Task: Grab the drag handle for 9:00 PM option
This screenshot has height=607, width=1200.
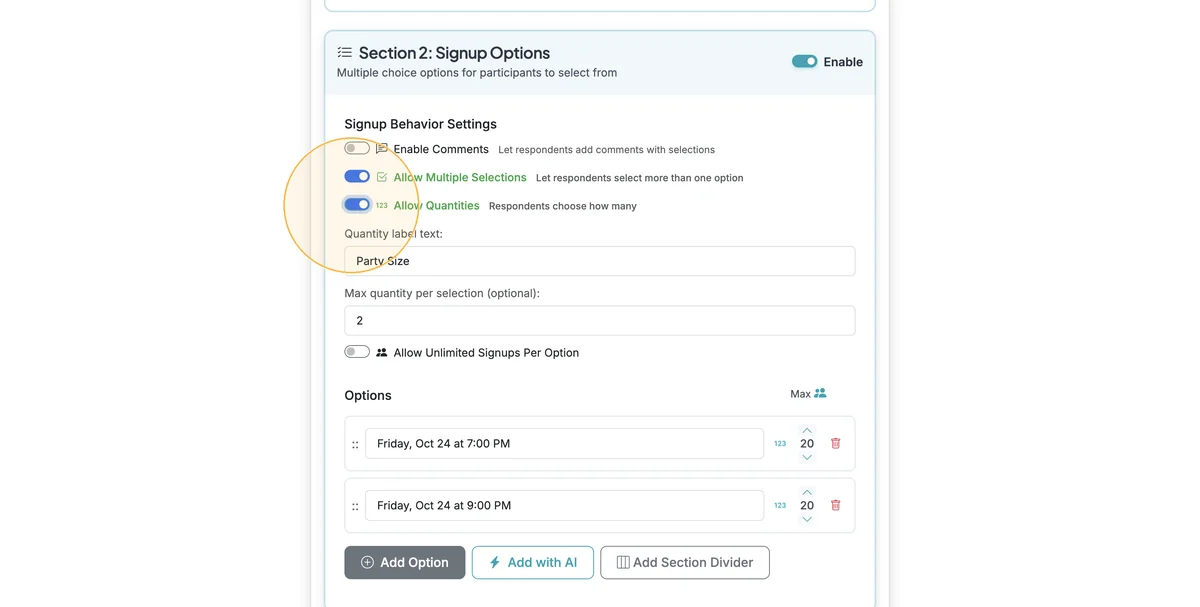Action: pos(355,506)
